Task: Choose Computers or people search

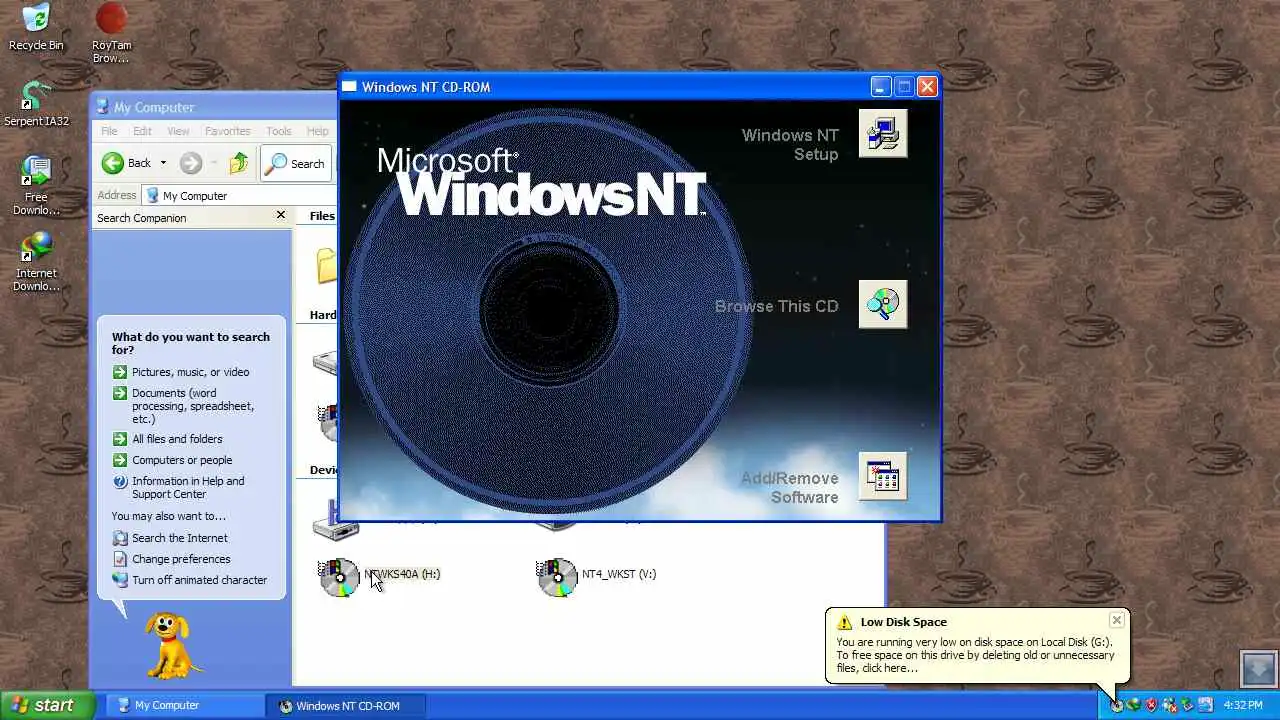Action: (173, 460)
